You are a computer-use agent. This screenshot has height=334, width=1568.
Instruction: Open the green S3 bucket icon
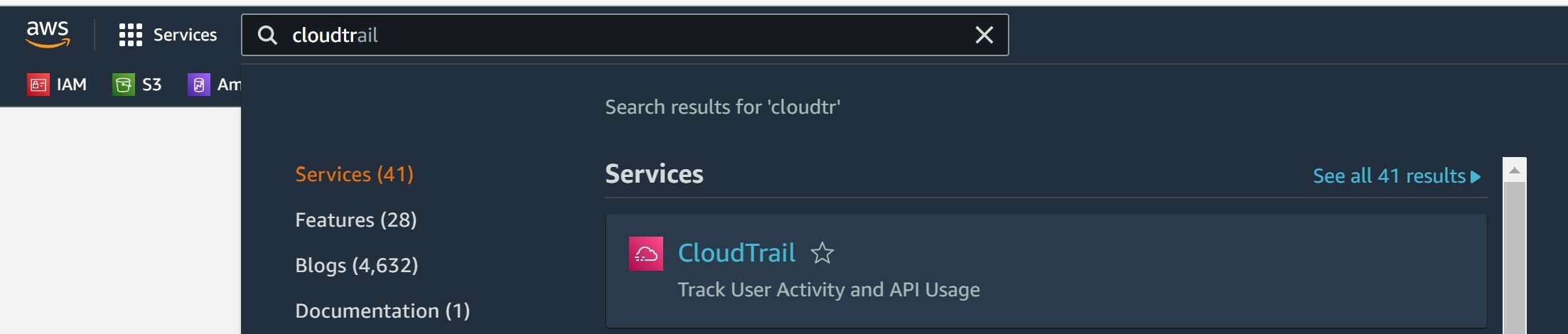click(x=124, y=85)
